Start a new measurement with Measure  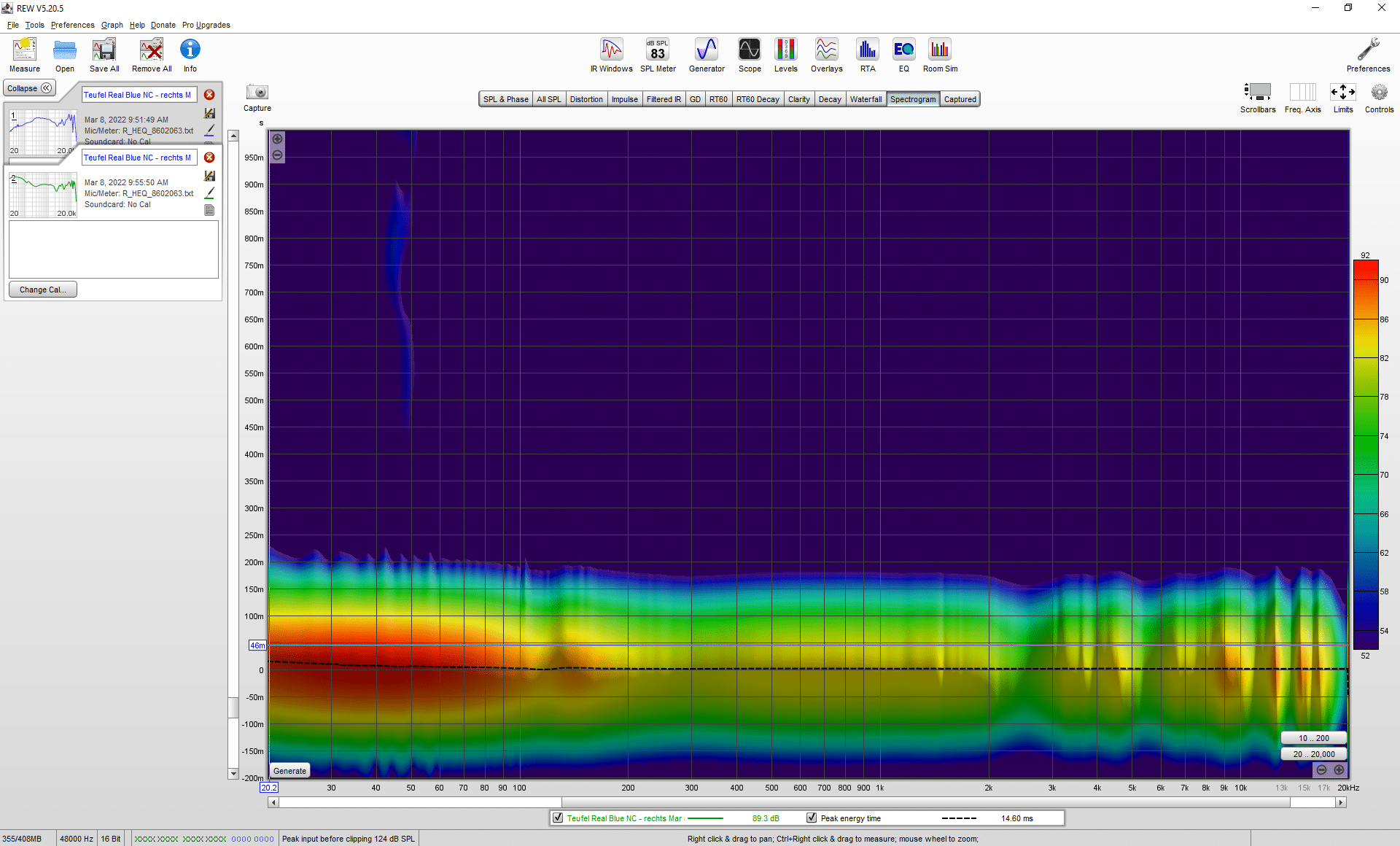(x=25, y=55)
